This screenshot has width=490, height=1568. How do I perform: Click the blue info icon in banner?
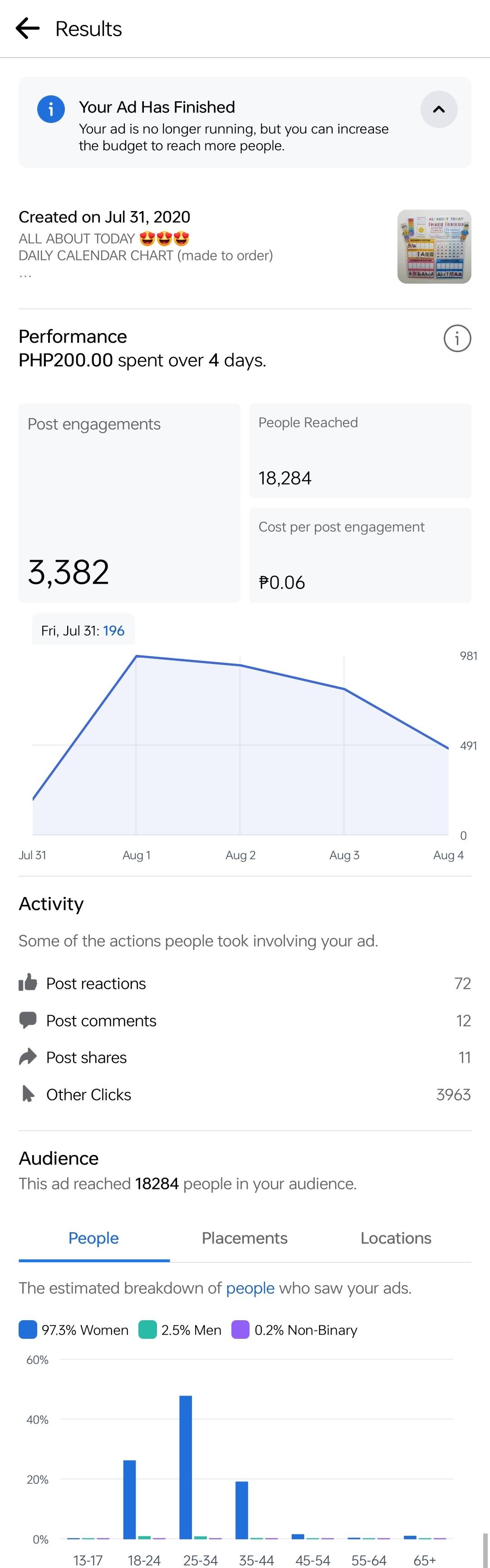[51, 109]
